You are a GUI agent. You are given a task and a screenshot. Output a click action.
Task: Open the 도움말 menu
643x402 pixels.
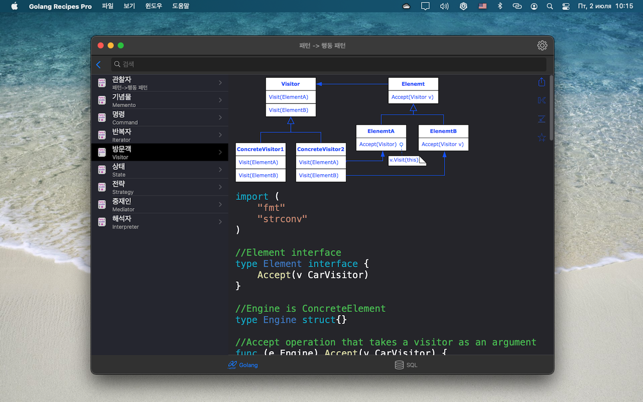[x=180, y=6]
